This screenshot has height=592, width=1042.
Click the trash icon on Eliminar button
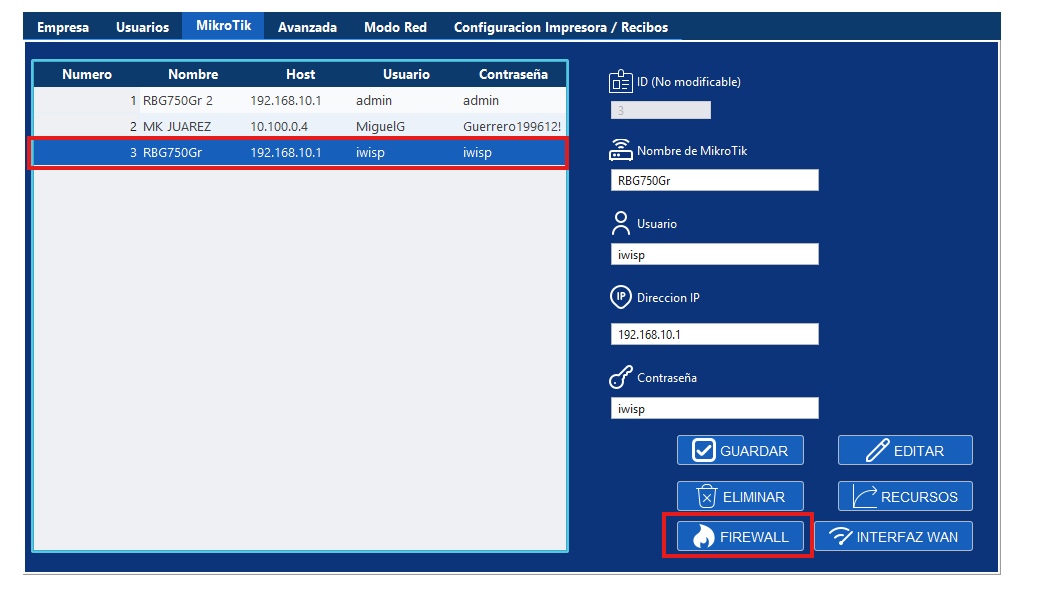[706, 496]
